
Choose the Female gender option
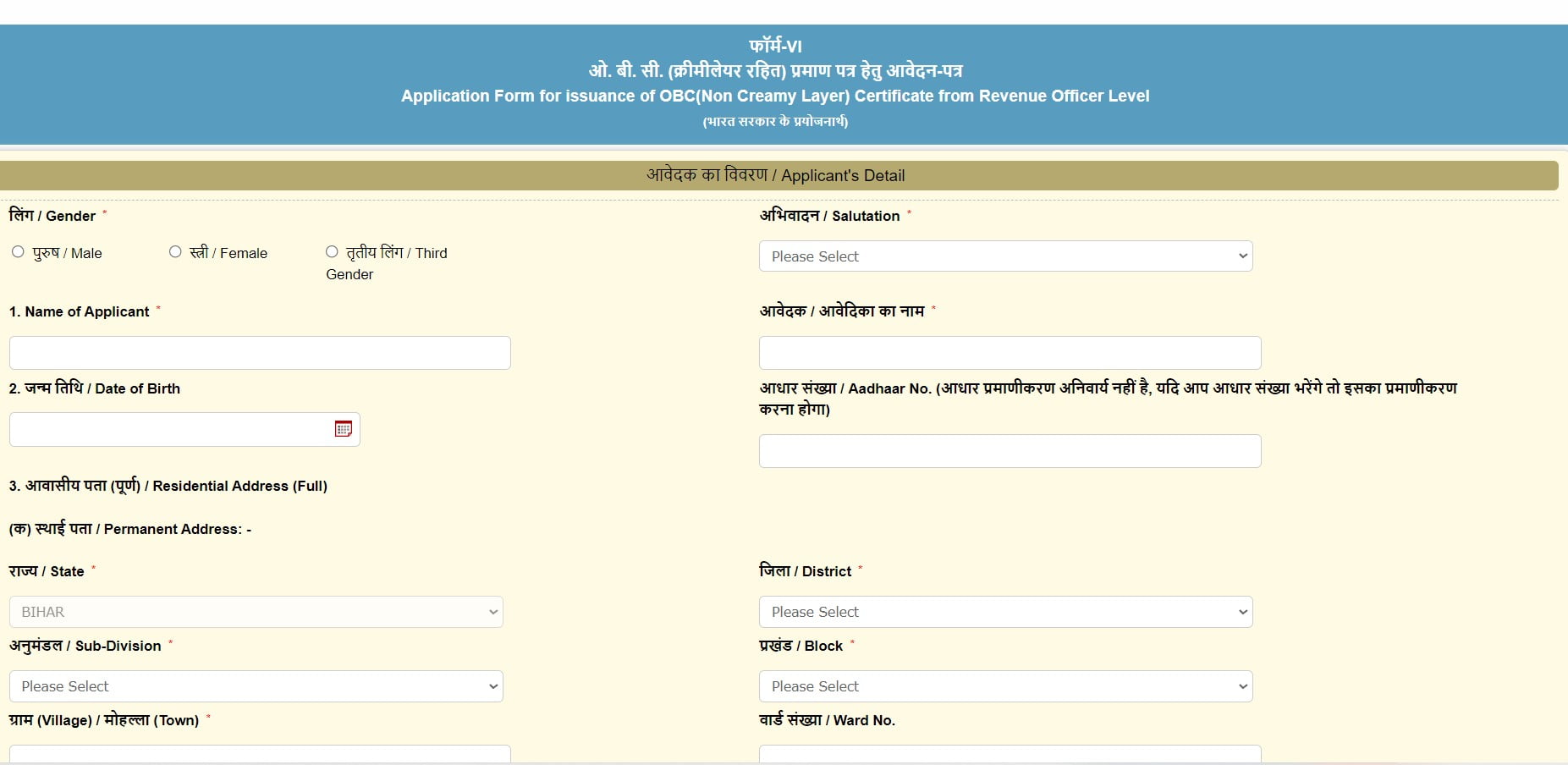click(175, 252)
